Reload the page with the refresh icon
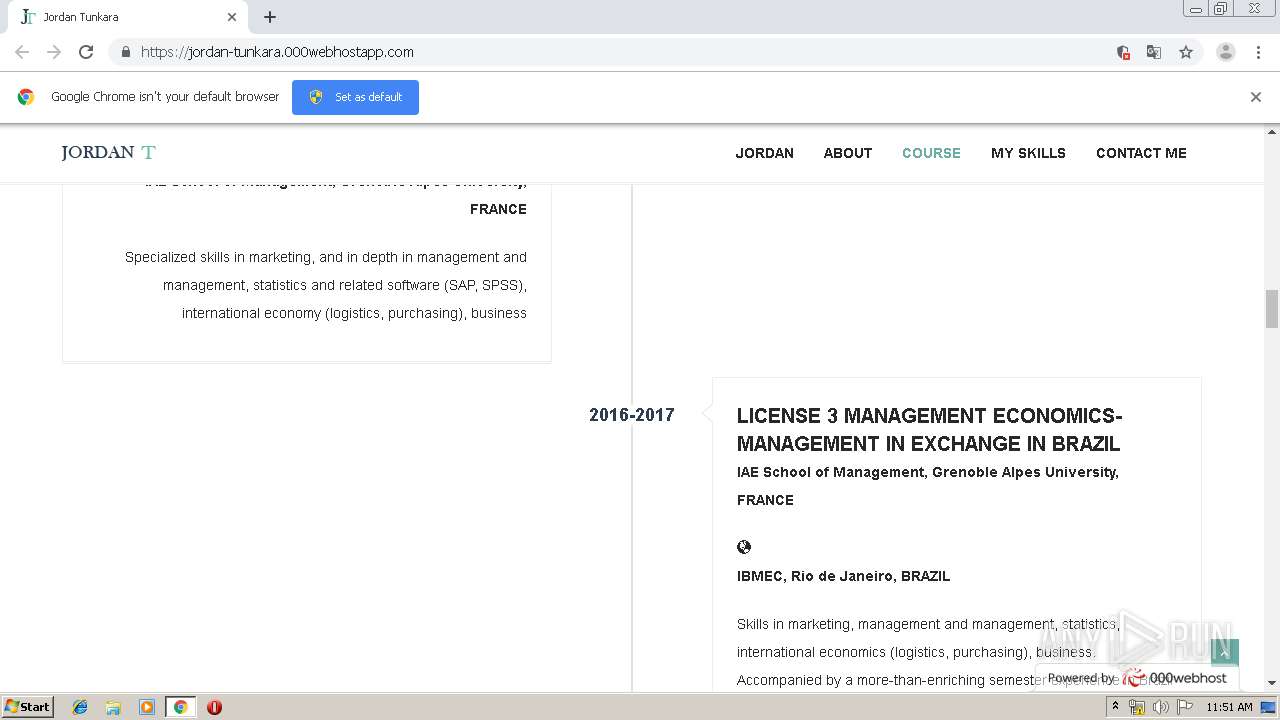This screenshot has height=720, width=1280. tap(86, 52)
